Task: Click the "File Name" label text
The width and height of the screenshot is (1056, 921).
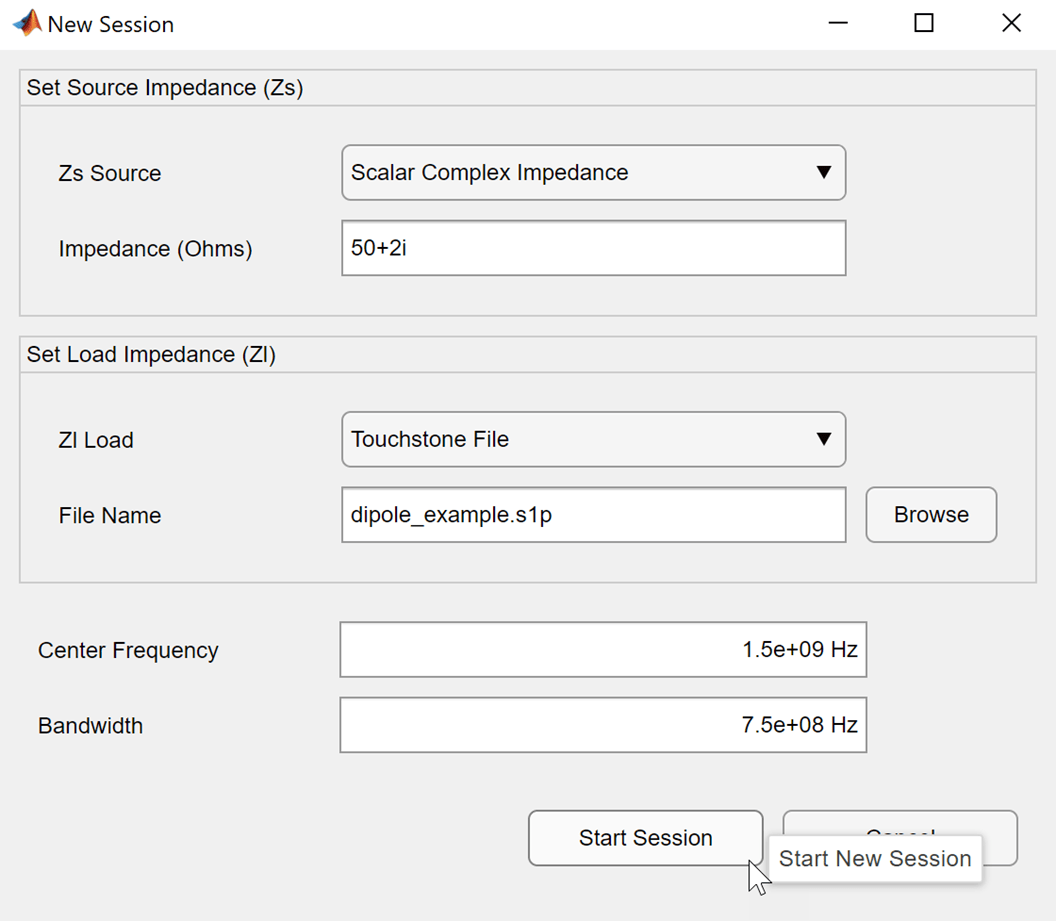Action: [110, 516]
